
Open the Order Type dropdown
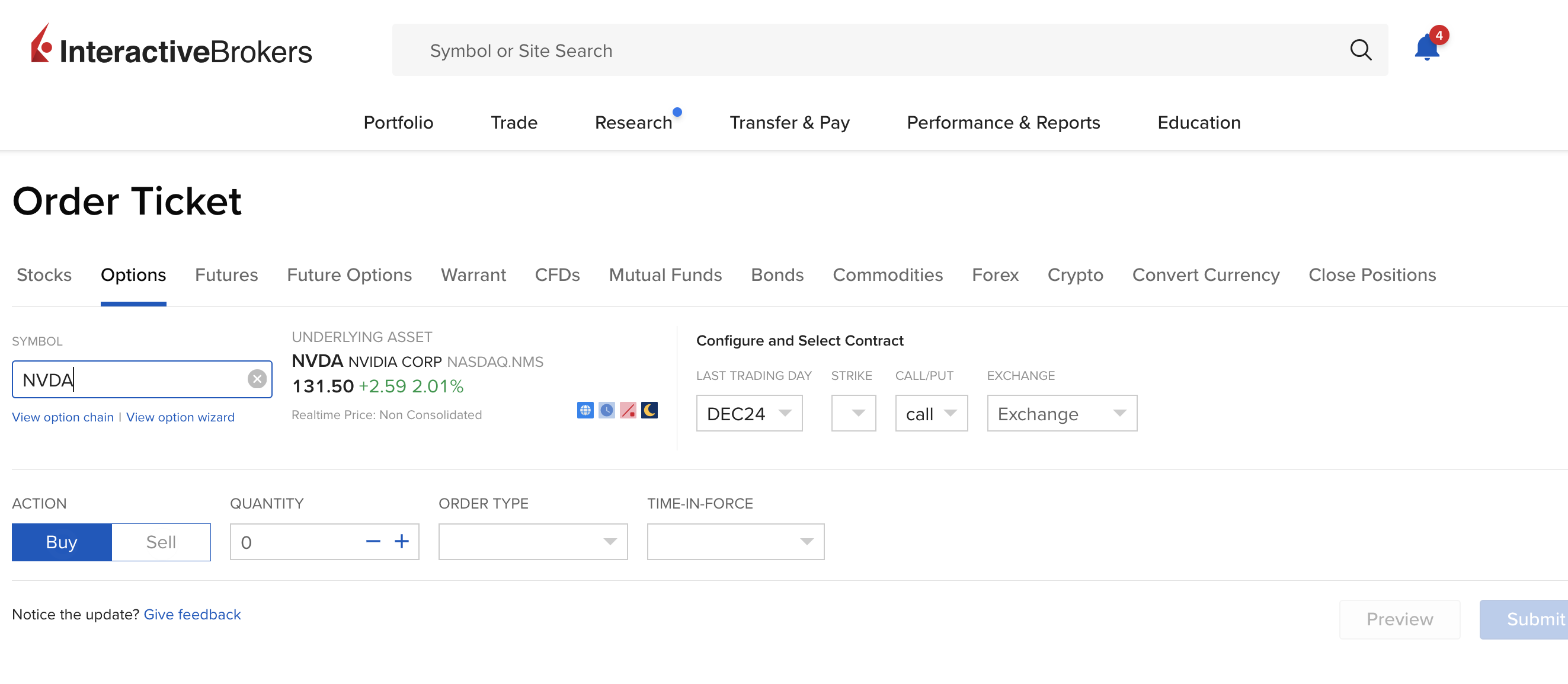(x=533, y=541)
